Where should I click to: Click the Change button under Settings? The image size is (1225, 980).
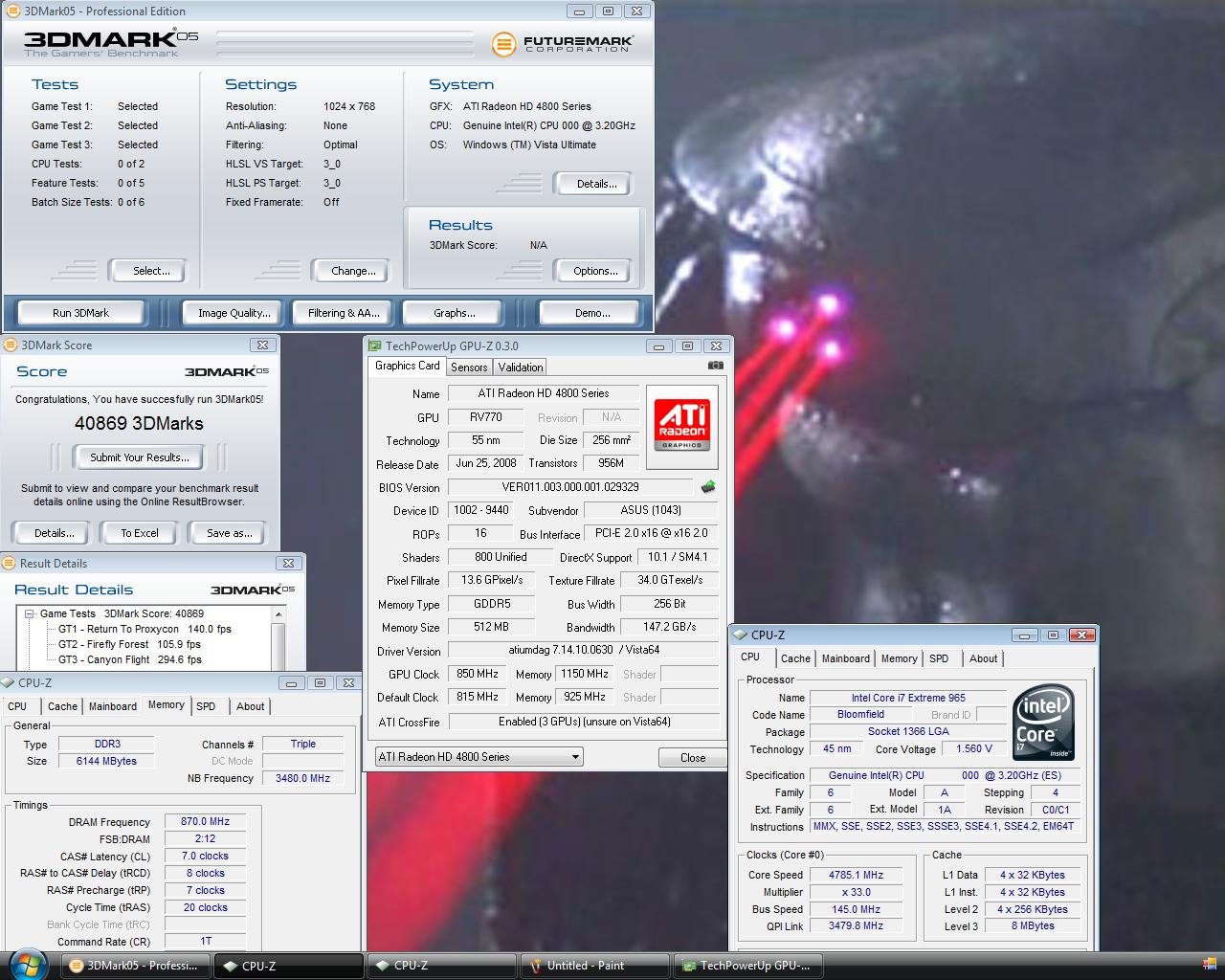pyautogui.click(x=353, y=271)
